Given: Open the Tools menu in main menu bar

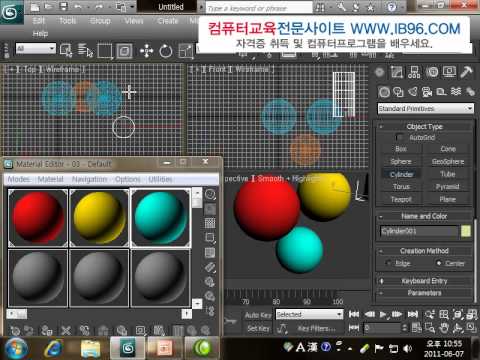Looking at the screenshot, I should (68, 21).
